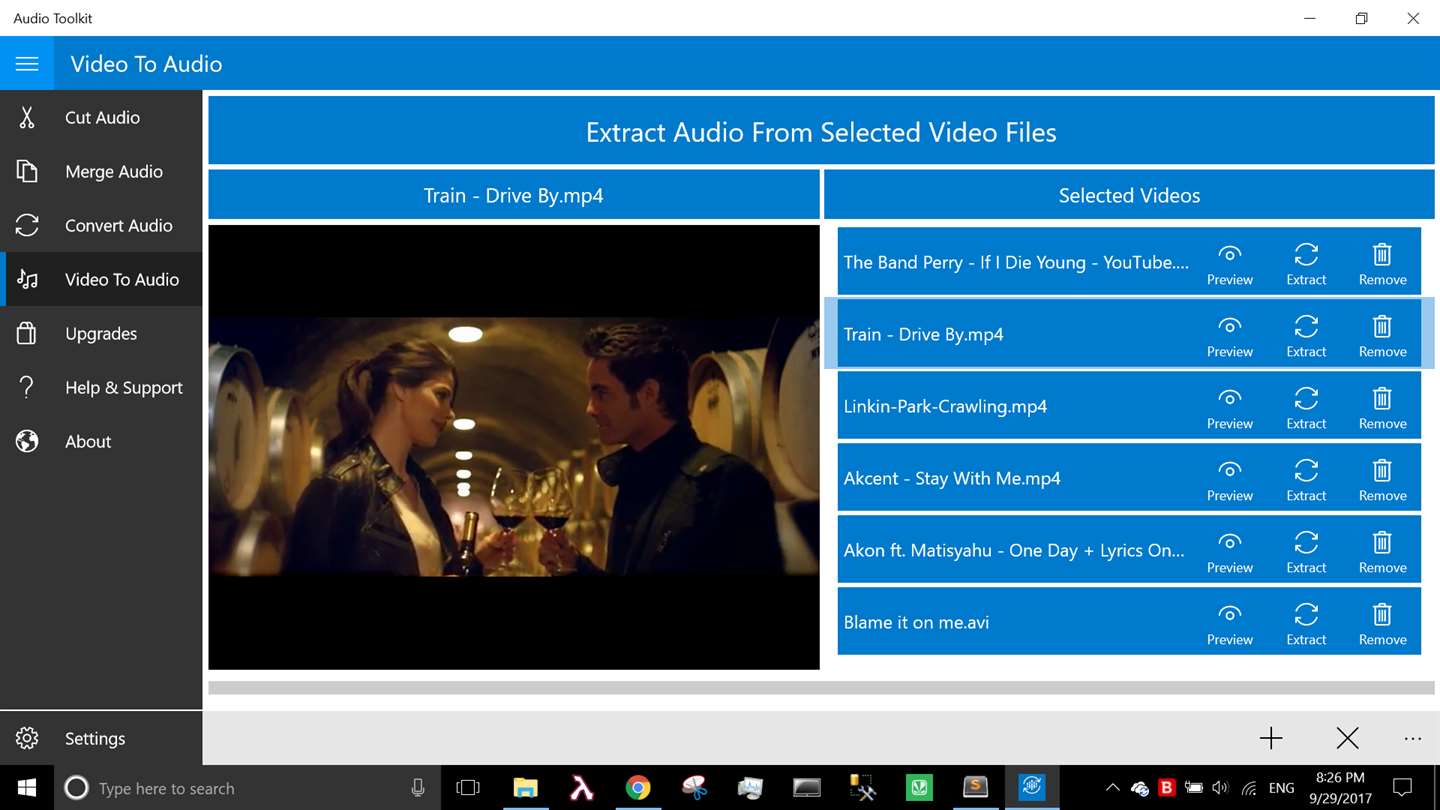Preview Blame it on me.avi

pyautogui.click(x=1230, y=624)
